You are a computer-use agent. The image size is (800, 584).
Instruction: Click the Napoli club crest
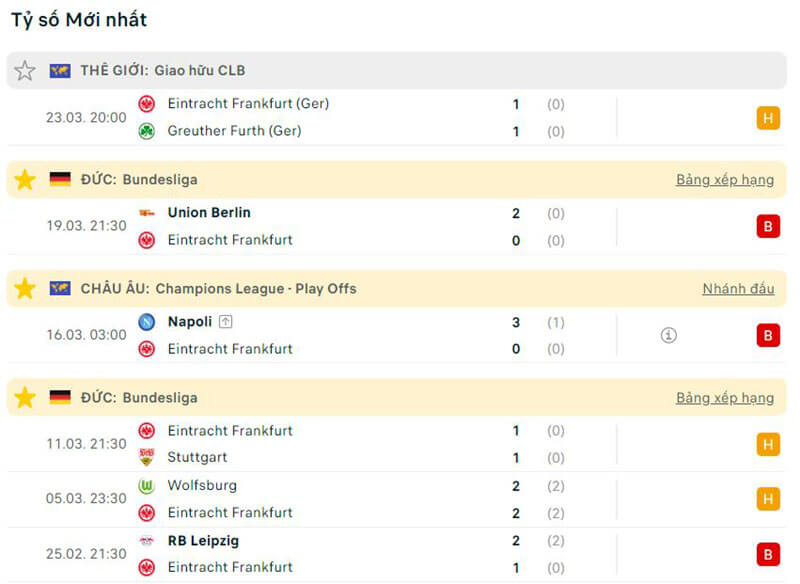click(x=147, y=322)
